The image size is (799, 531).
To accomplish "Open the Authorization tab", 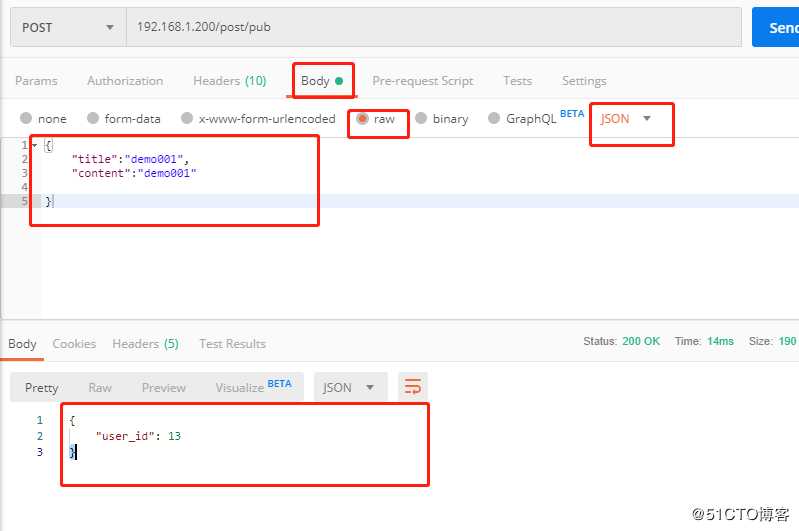I will click(125, 81).
